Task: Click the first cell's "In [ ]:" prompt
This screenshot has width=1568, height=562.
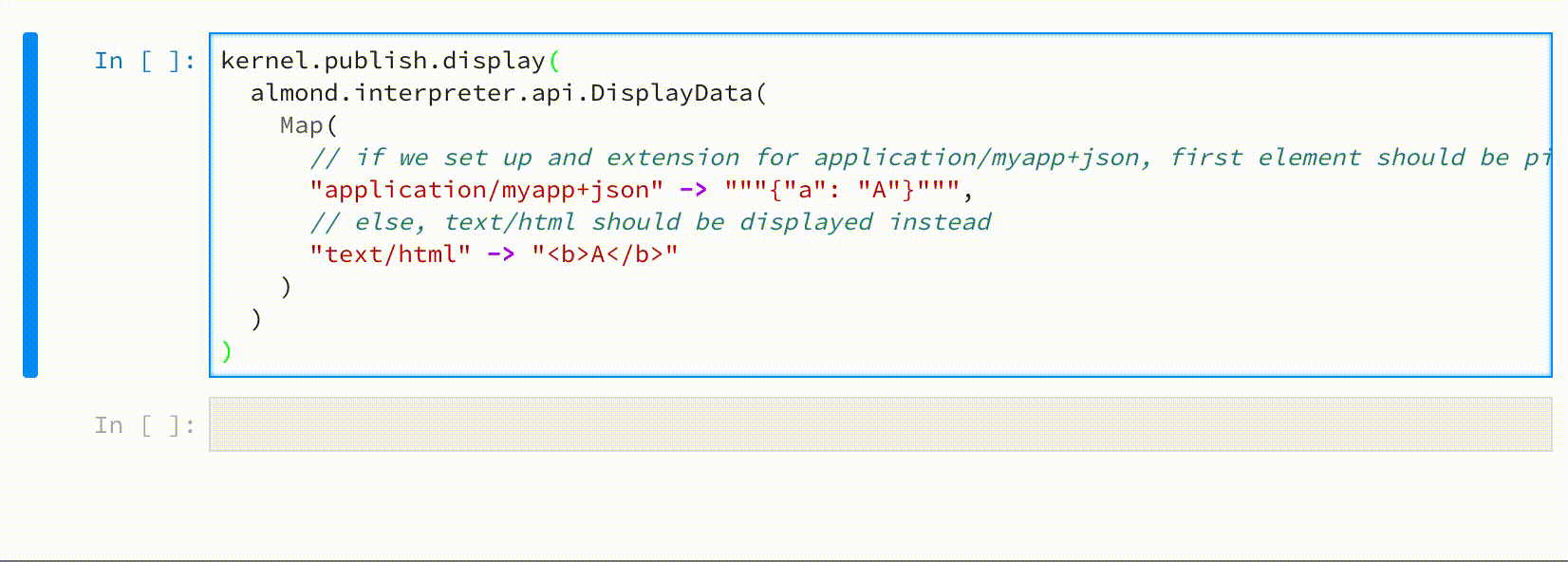Action: (145, 61)
